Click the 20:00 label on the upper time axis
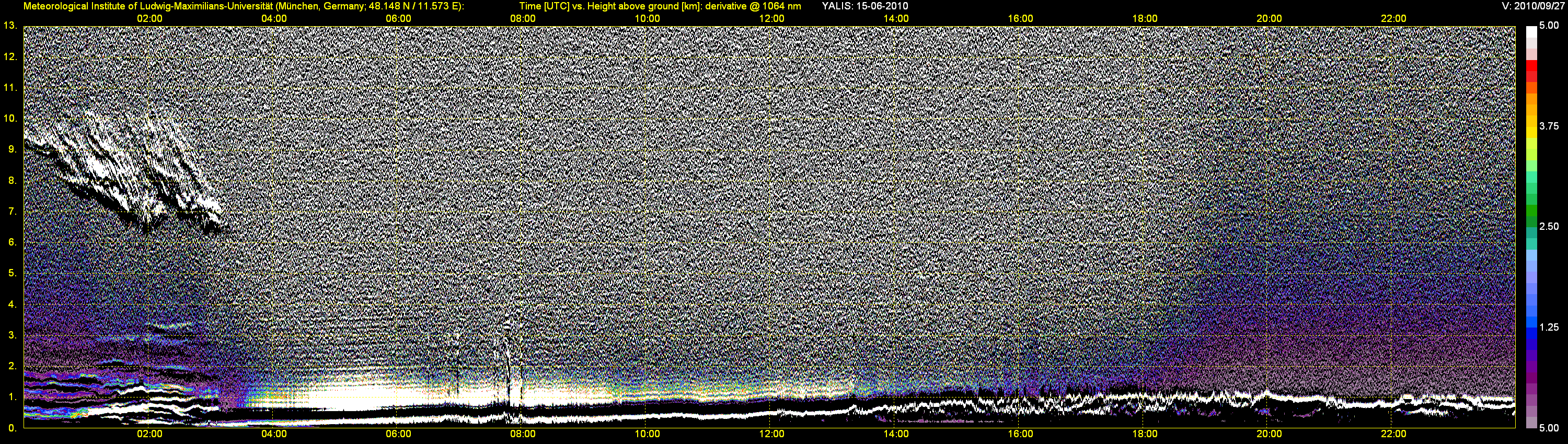 (1269, 19)
